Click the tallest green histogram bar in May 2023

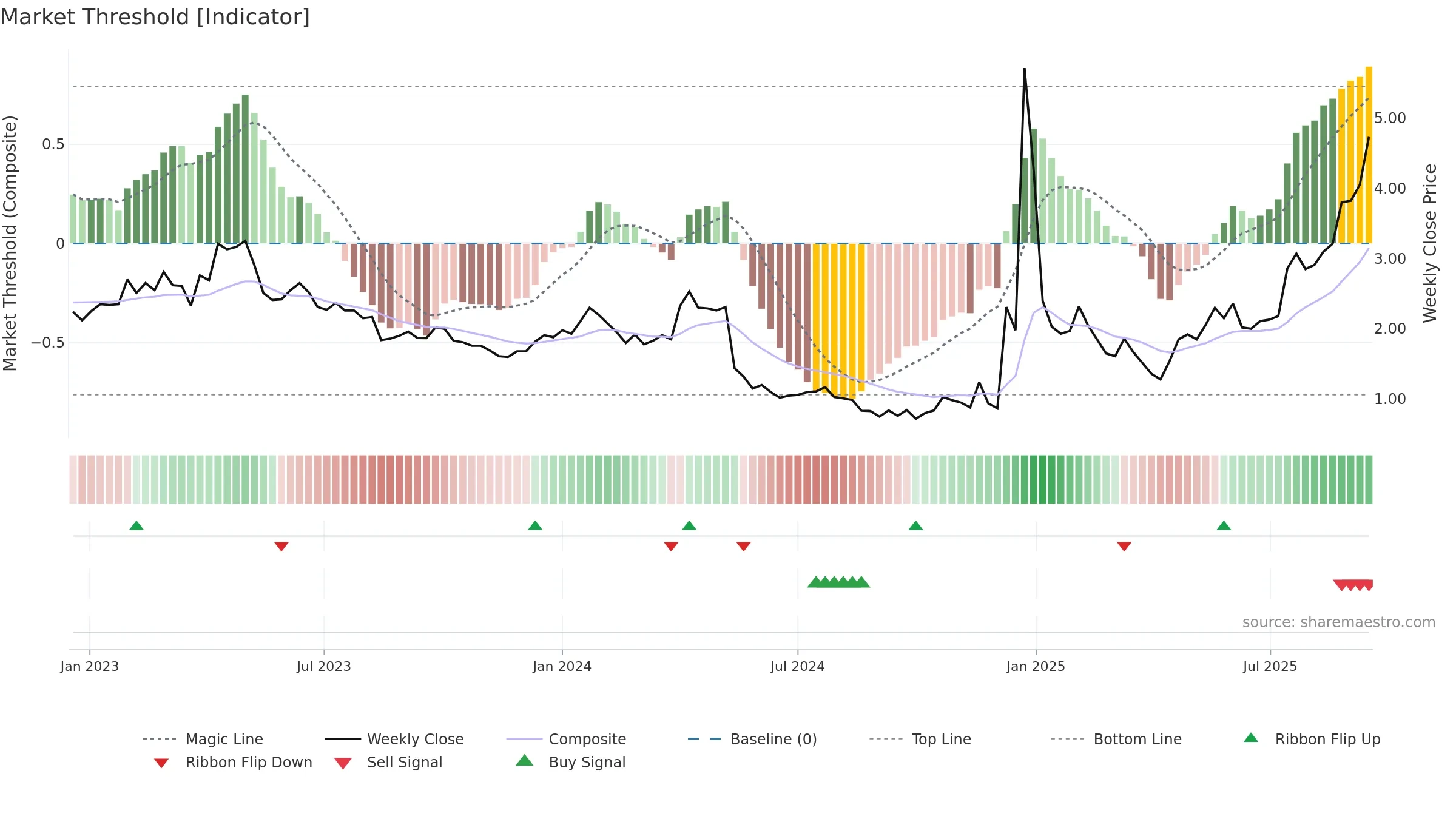(x=245, y=169)
